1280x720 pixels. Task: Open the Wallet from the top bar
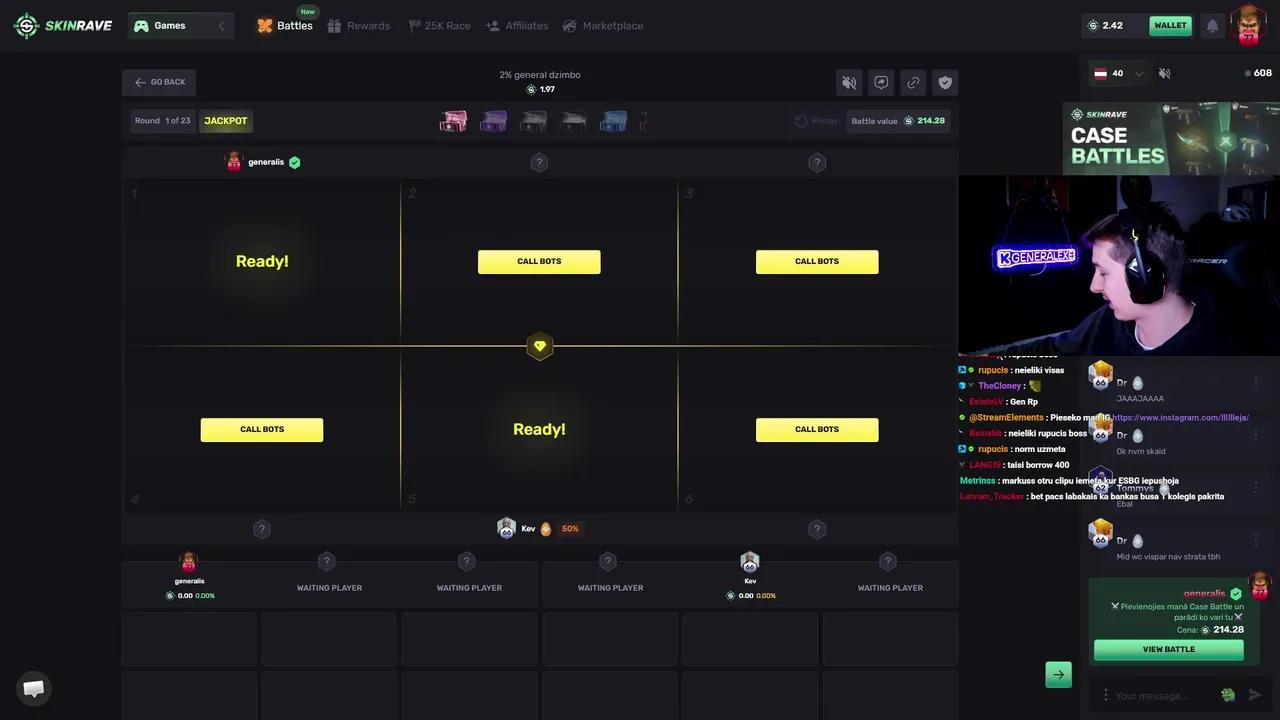[x=1170, y=25]
